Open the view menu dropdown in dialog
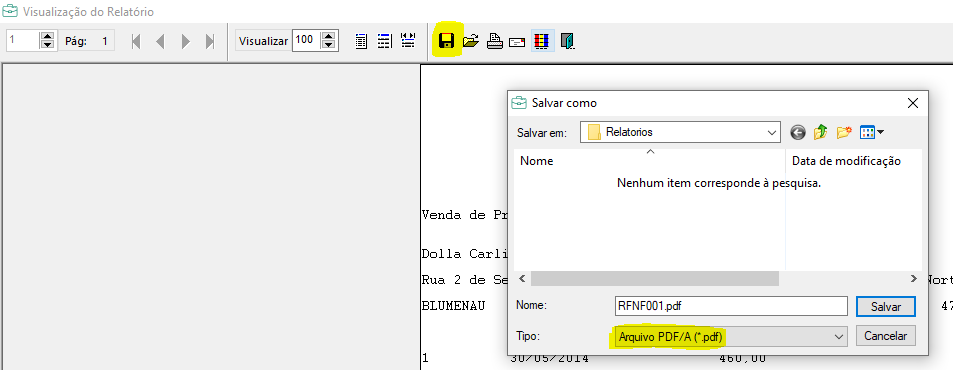 (x=872, y=132)
